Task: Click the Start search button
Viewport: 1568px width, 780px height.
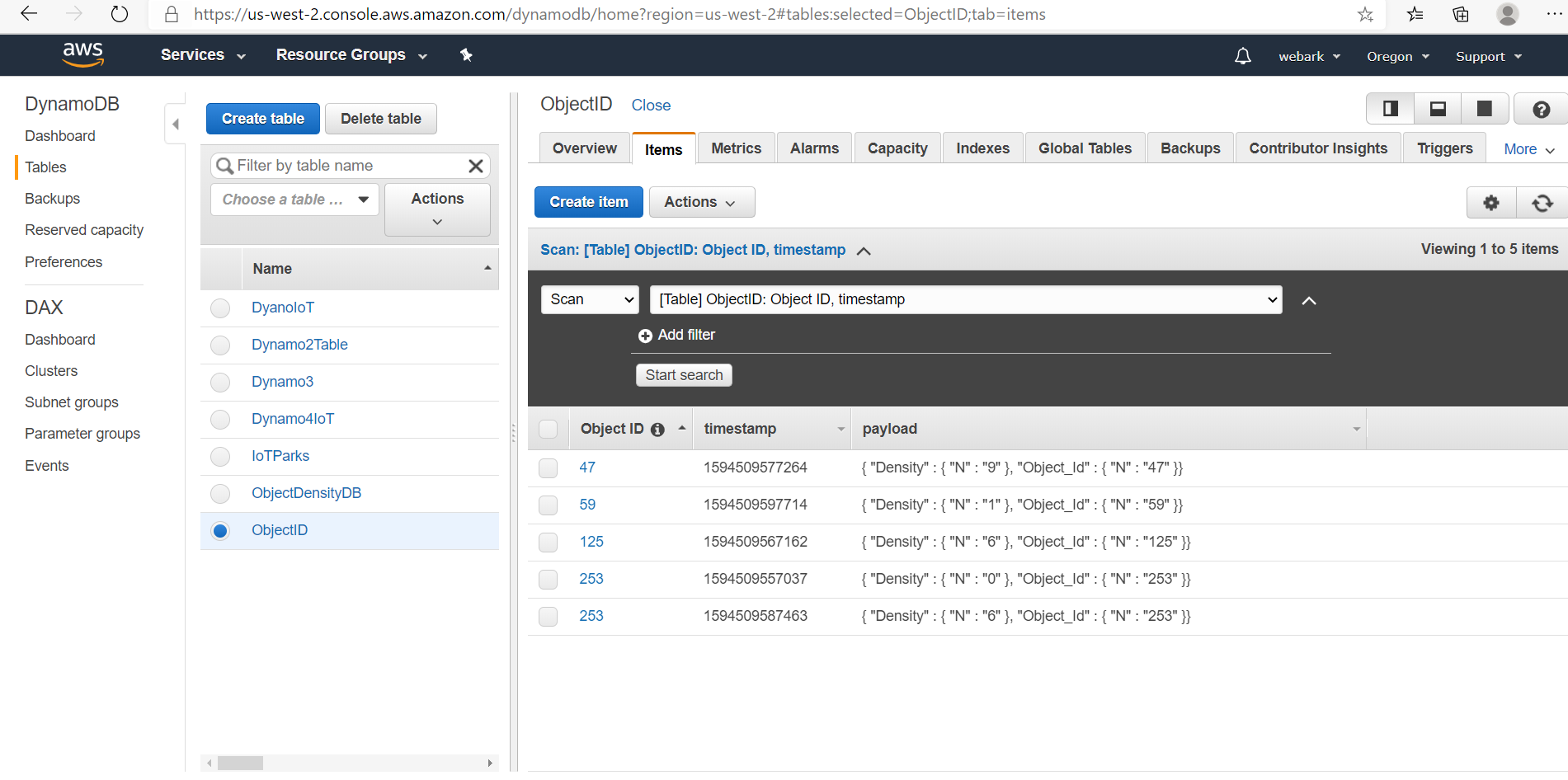Action: coord(684,375)
